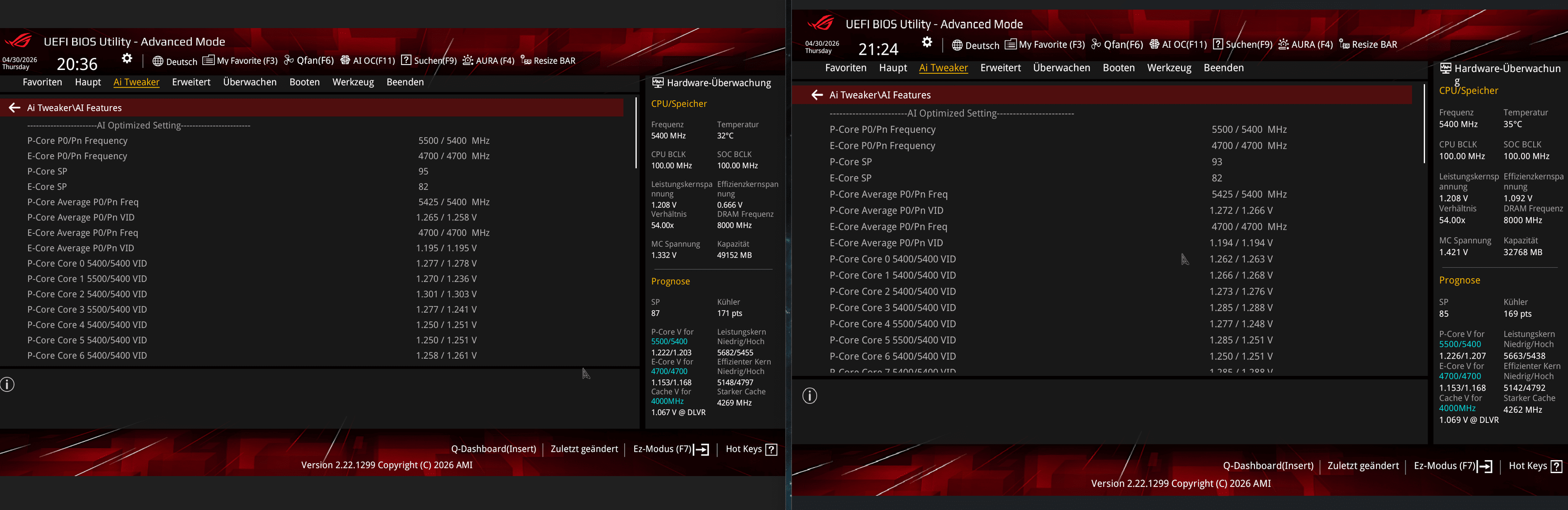Click the Kapazität 49152 MB value
1568x510 pixels.
pos(734,256)
